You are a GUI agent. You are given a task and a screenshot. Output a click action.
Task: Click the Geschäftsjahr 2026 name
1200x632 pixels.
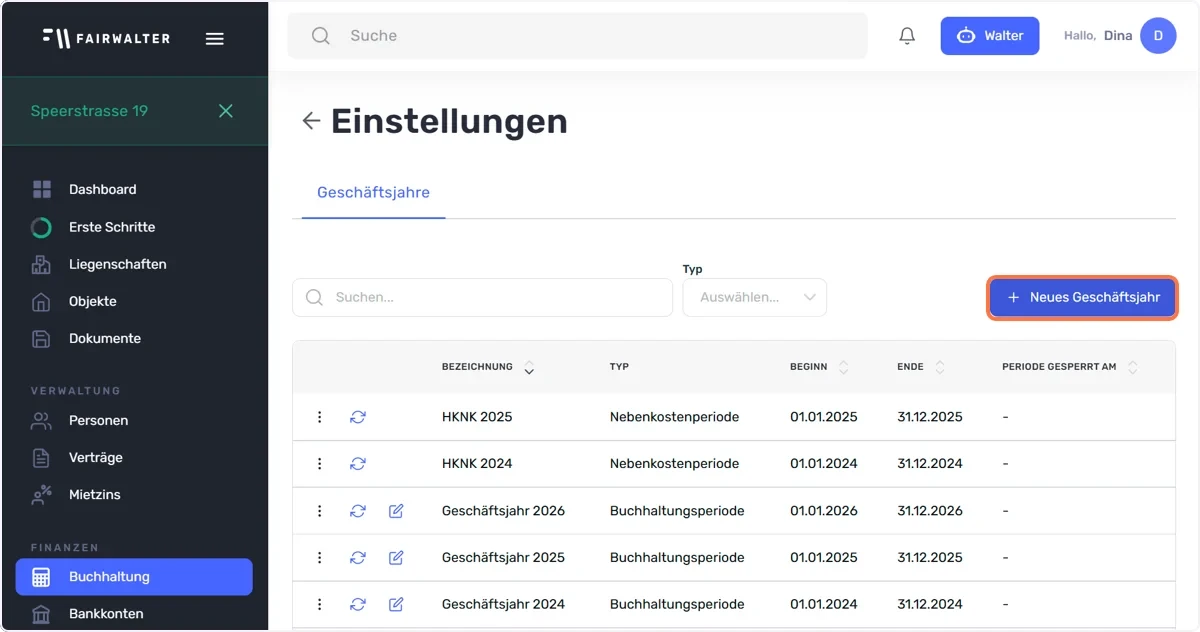tap(503, 511)
